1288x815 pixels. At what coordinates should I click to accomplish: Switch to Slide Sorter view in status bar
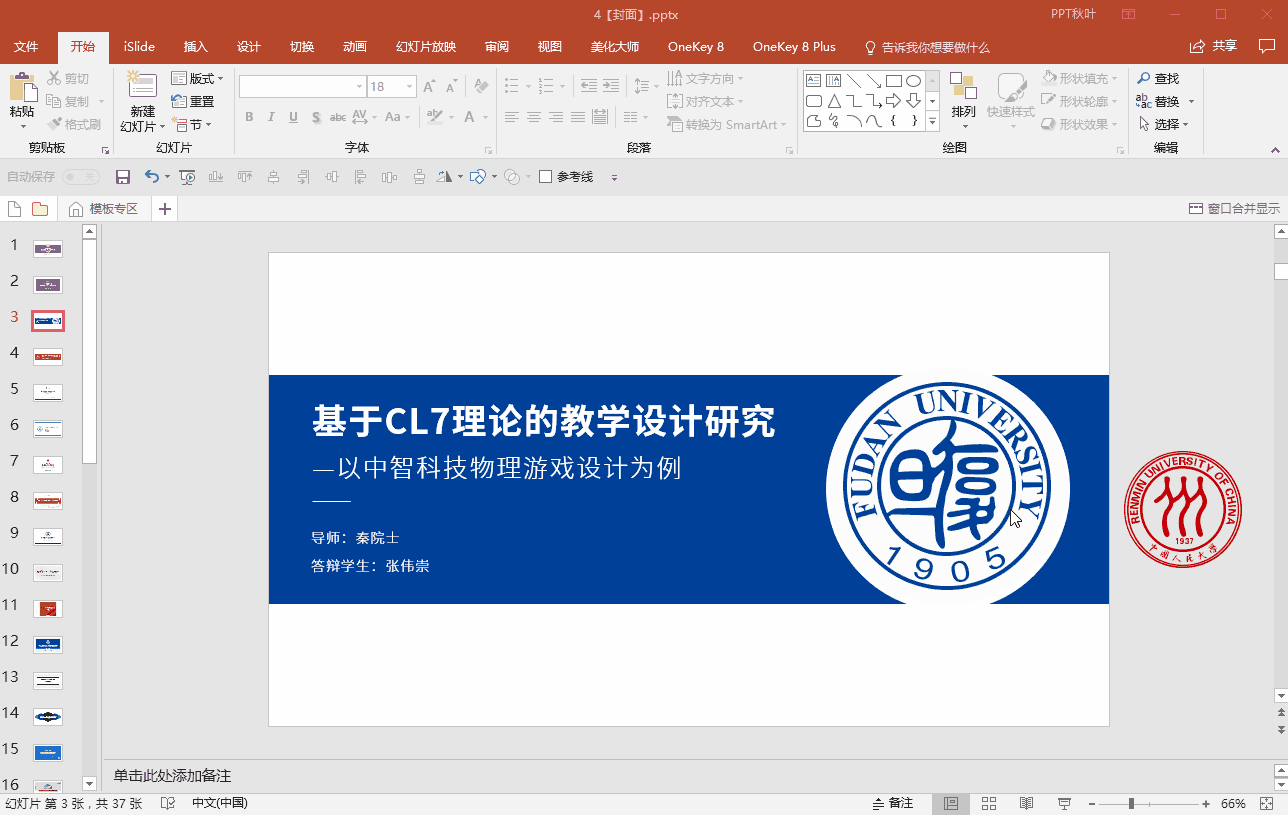[x=989, y=804]
